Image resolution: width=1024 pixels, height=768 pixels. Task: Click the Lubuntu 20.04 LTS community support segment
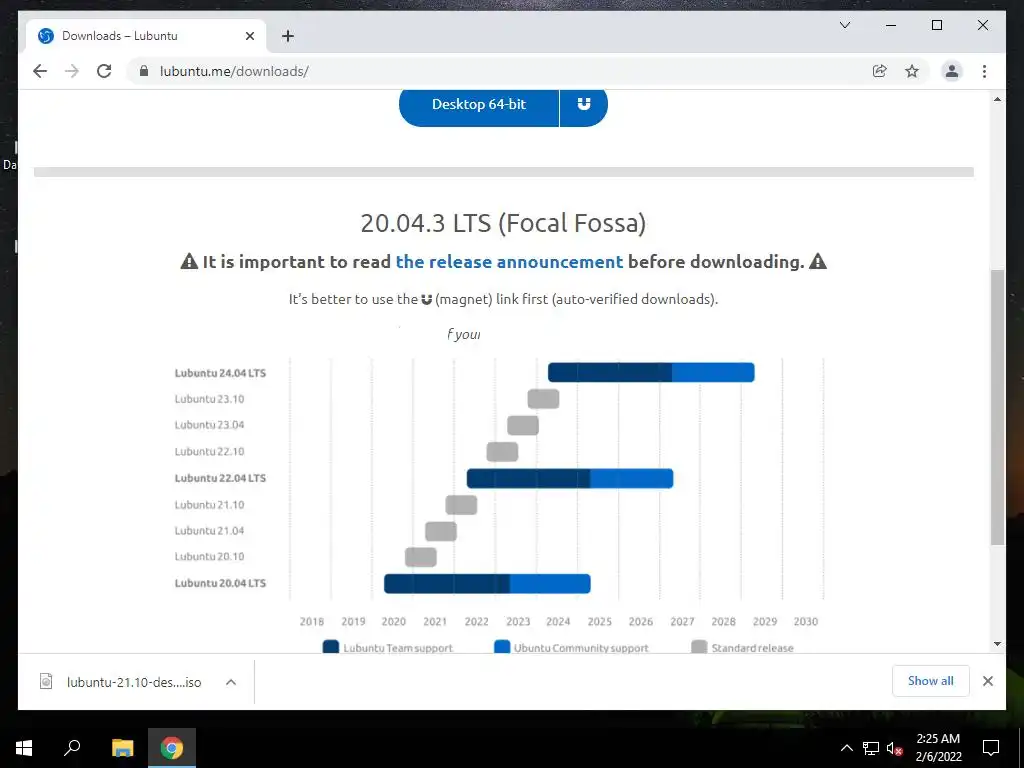[550, 583]
